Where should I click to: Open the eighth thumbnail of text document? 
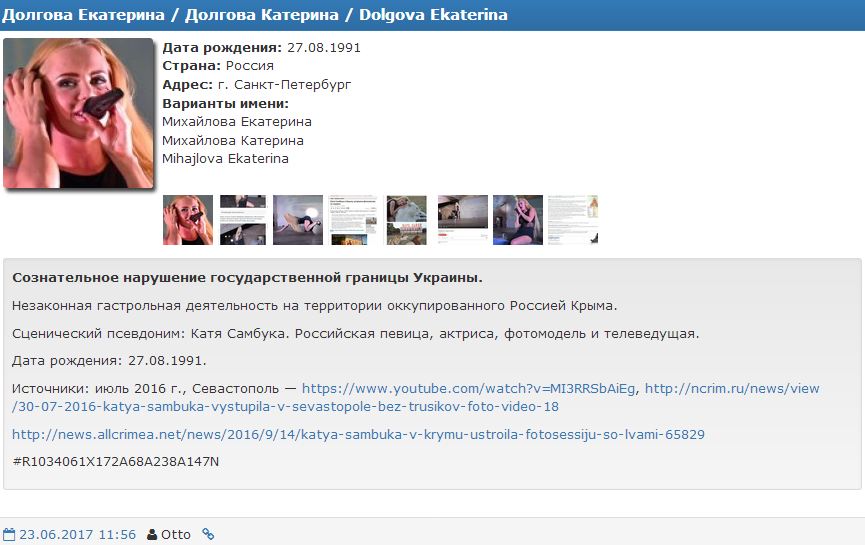coord(573,220)
